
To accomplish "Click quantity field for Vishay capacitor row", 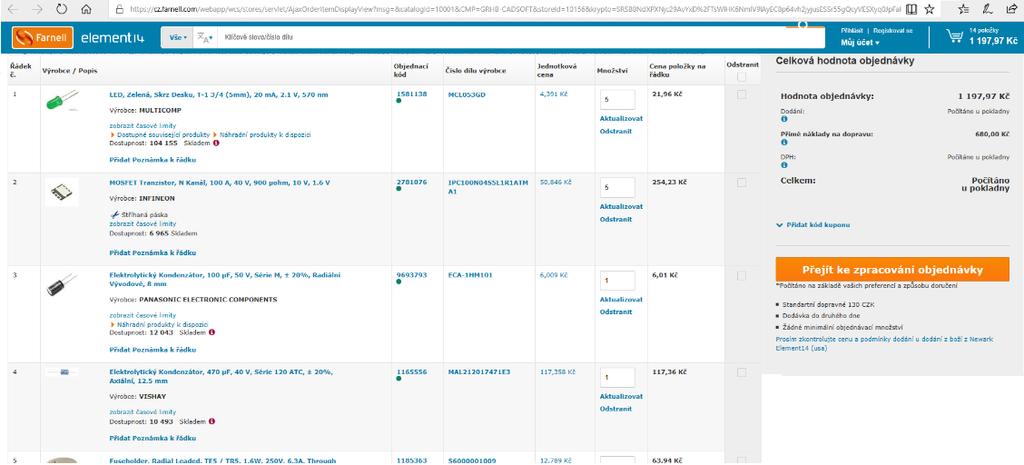I will click(x=617, y=377).
